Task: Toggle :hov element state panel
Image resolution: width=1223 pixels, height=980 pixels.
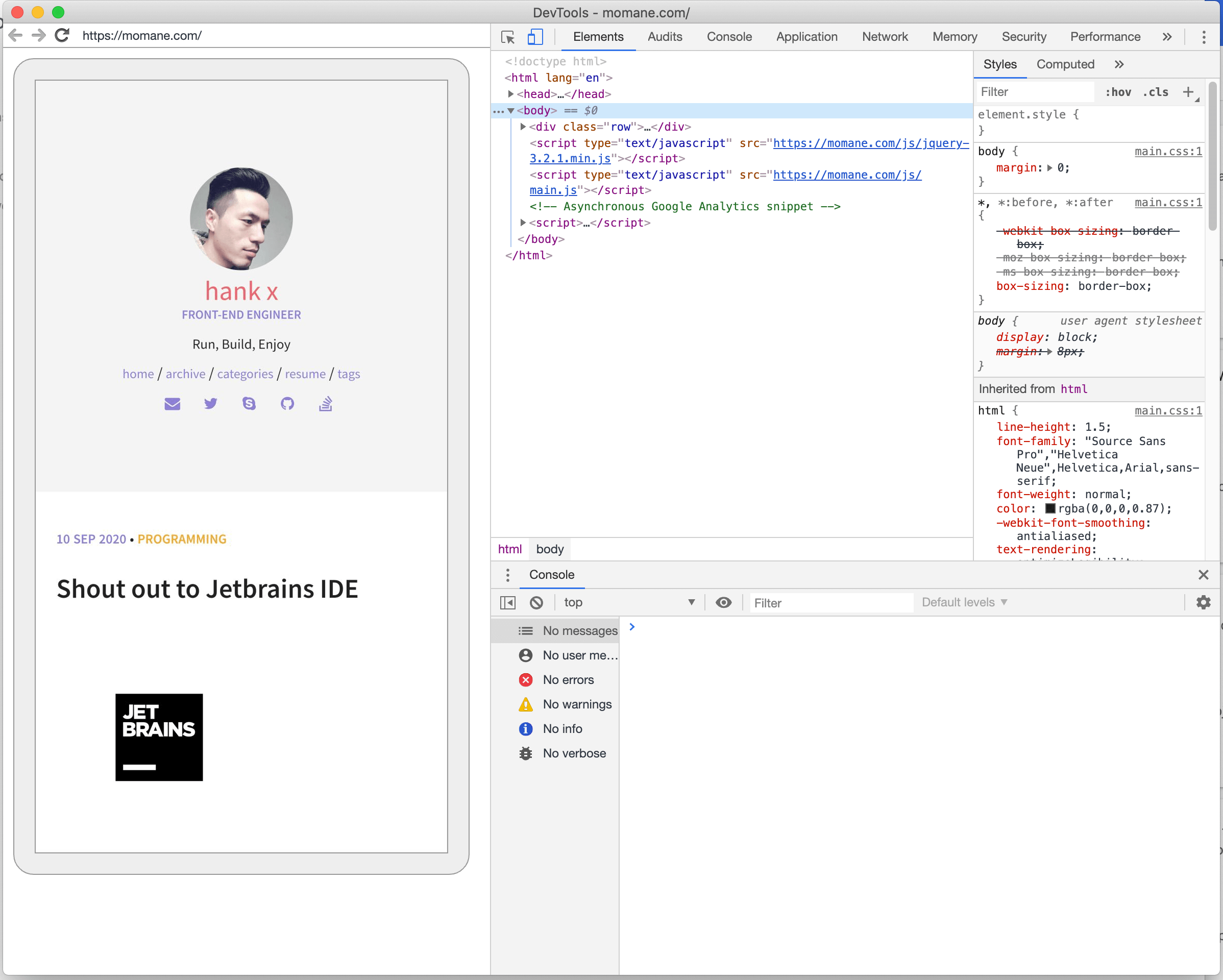Action: coord(1117,92)
